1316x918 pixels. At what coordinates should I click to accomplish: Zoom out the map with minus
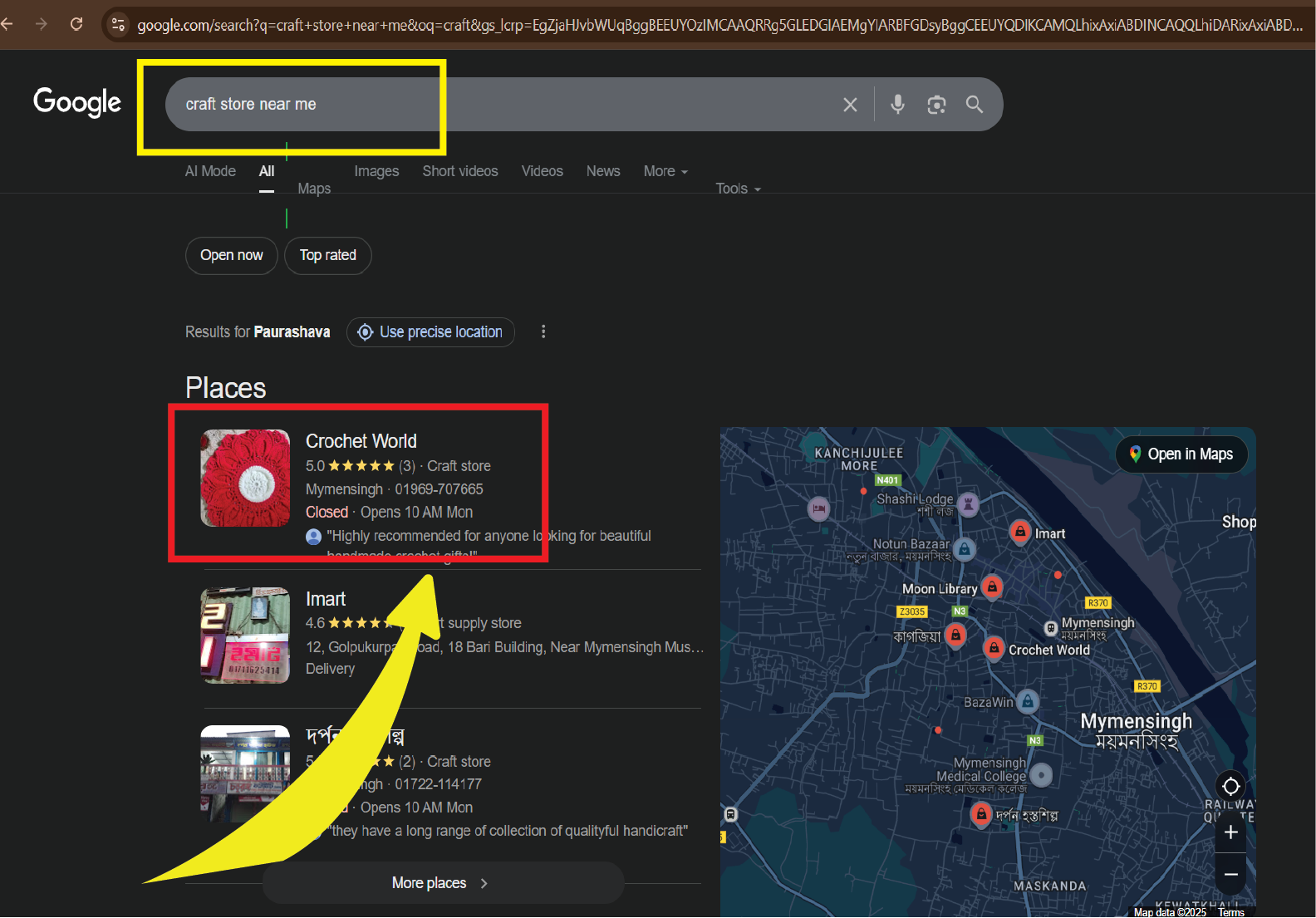[x=1231, y=875]
